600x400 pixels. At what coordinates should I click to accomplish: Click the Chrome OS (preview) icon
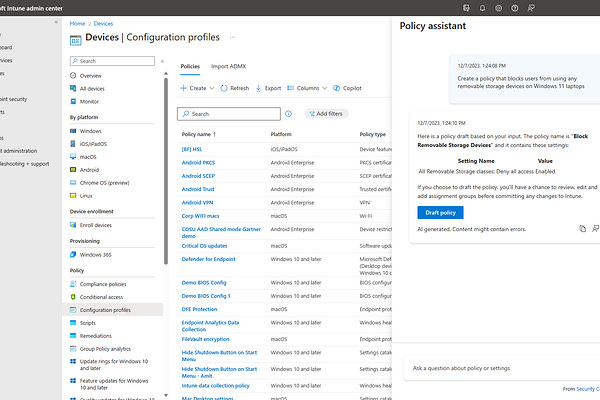coord(73,183)
